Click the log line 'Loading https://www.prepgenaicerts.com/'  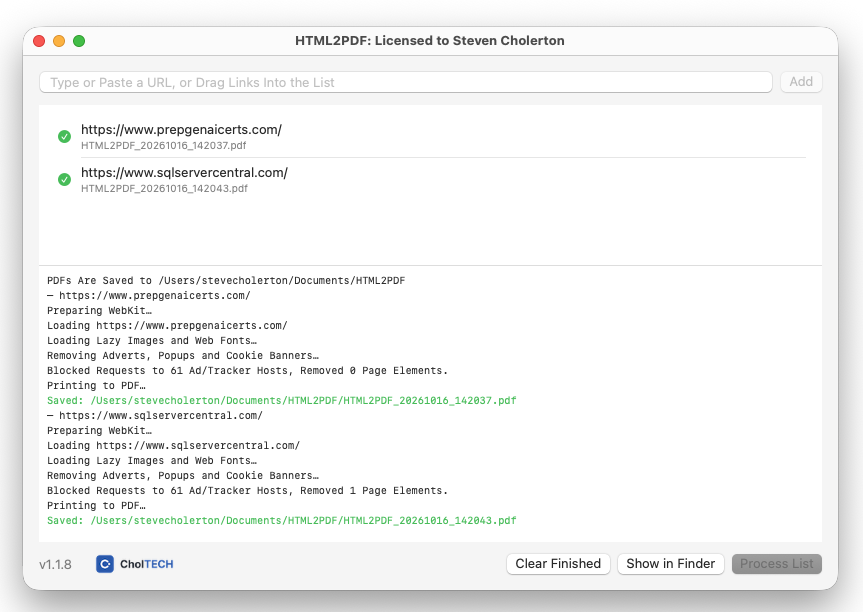coord(167,325)
